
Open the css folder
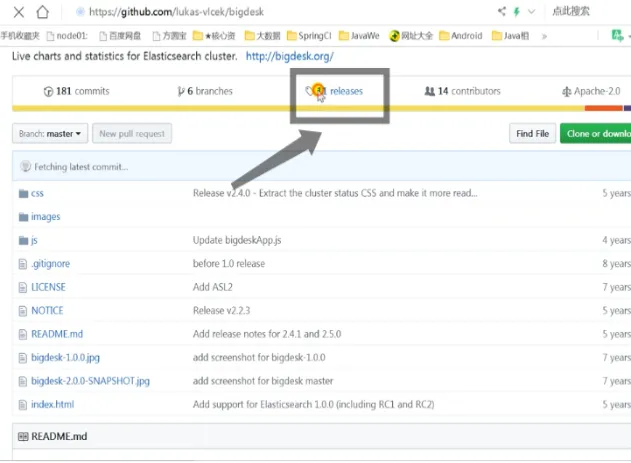(37, 193)
